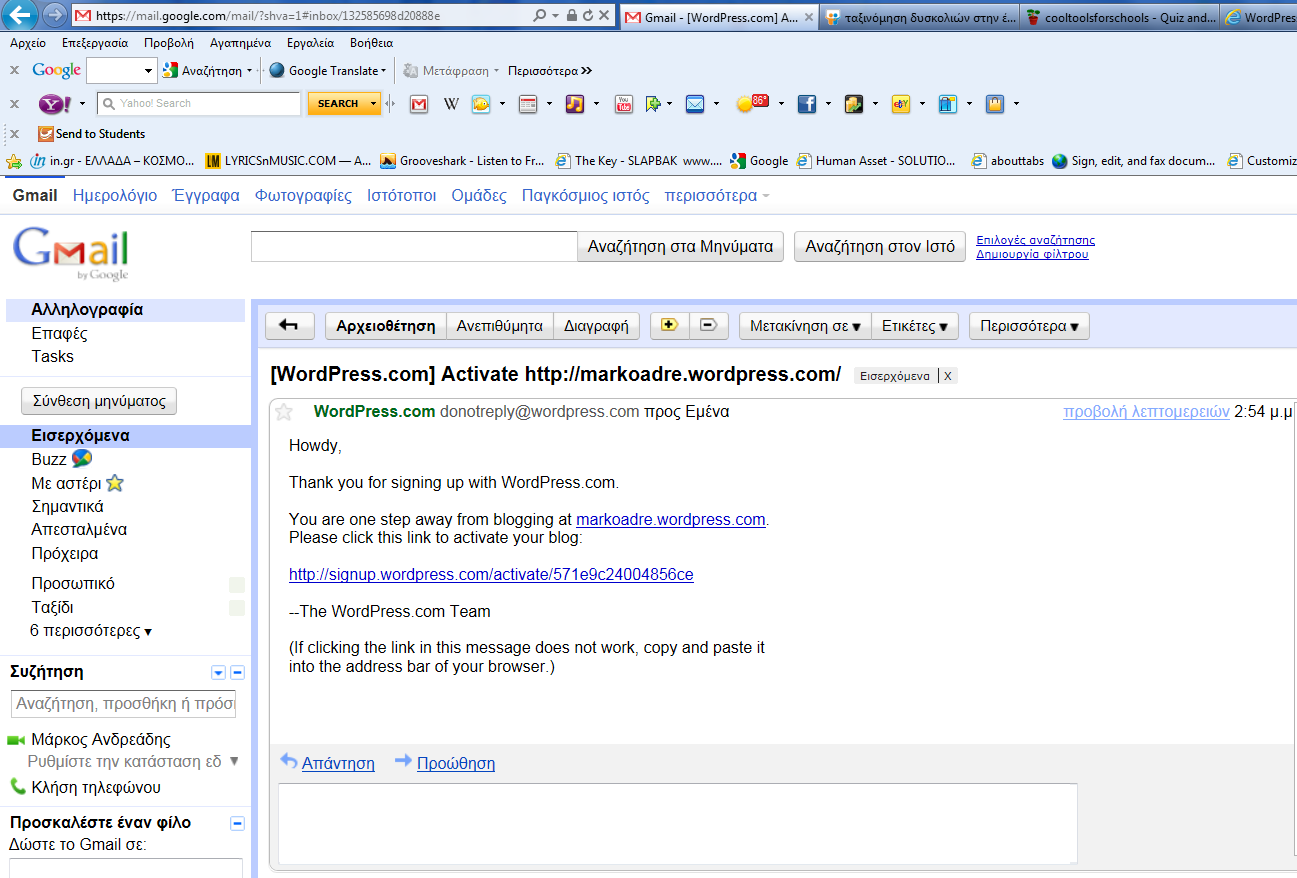Viewport: 1297px width, 878px height.
Task: Open Gmail icon in Yahoo toolbar
Action: tap(419, 103)
